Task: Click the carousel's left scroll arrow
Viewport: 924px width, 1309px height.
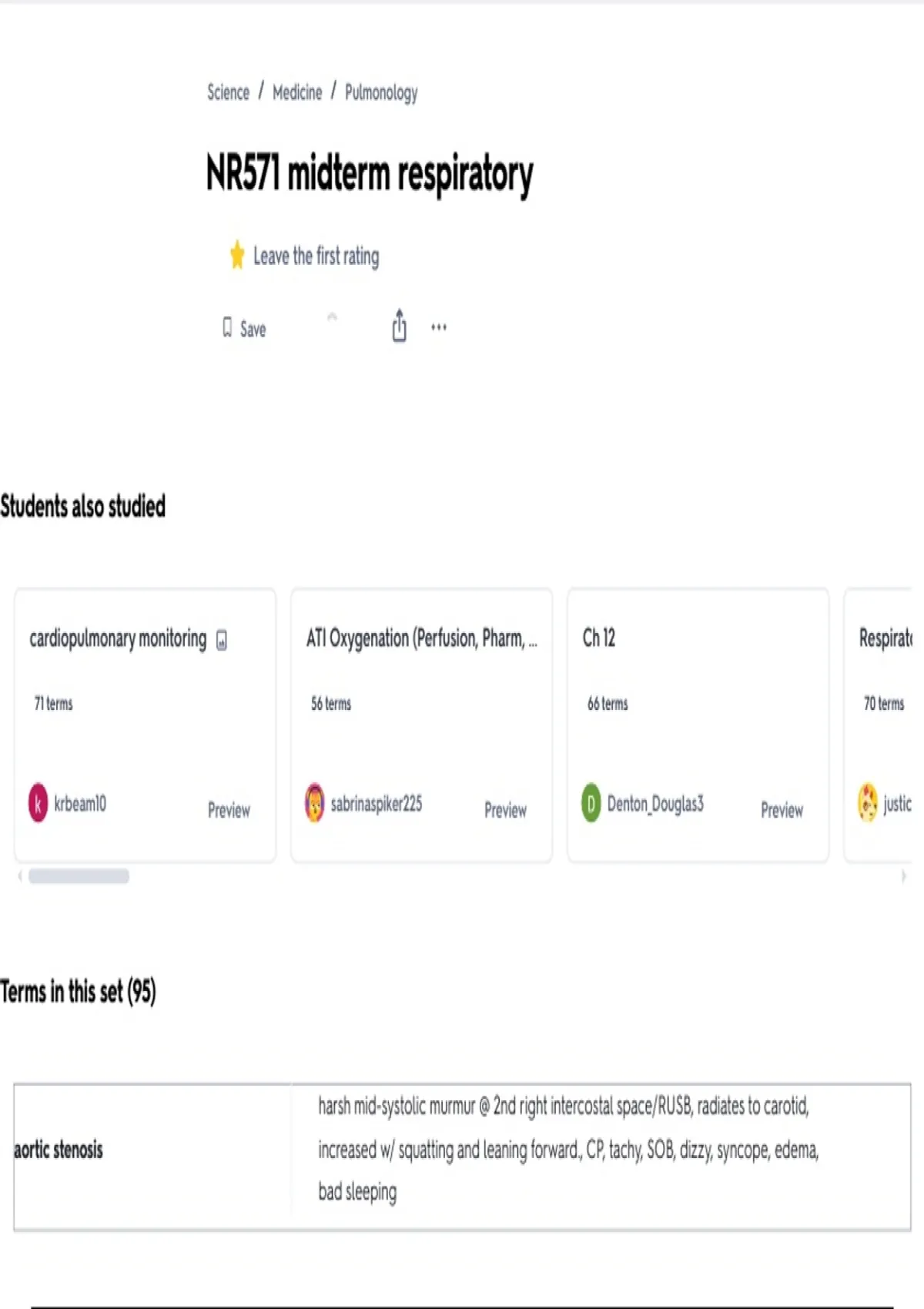Action: click(20, 876)
